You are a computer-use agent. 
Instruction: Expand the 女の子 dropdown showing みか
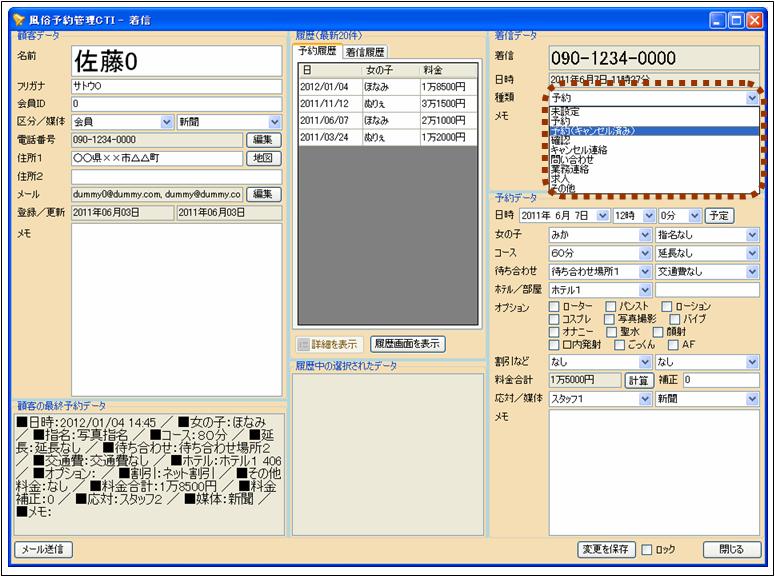coord(645,234)
